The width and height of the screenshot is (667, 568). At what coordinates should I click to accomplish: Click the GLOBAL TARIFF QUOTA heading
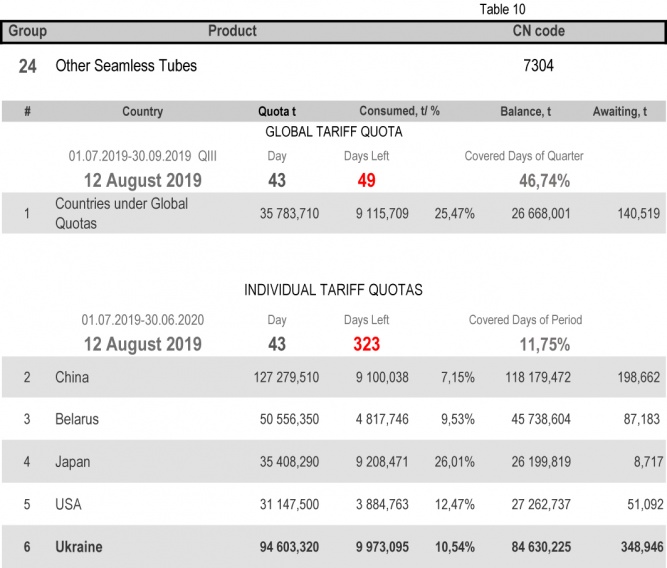[x=333, y=132]
